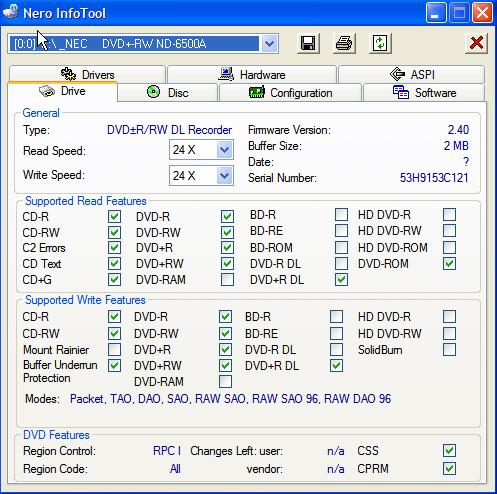Open the drive selection dropdown

[x=269, y=44]
